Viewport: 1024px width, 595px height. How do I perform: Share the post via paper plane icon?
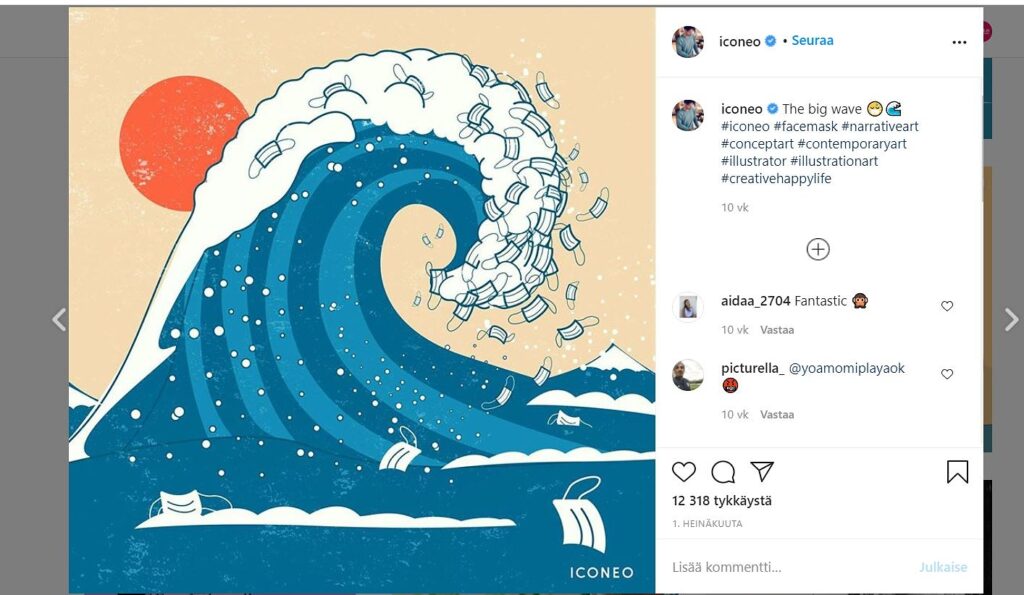(762, 472)
